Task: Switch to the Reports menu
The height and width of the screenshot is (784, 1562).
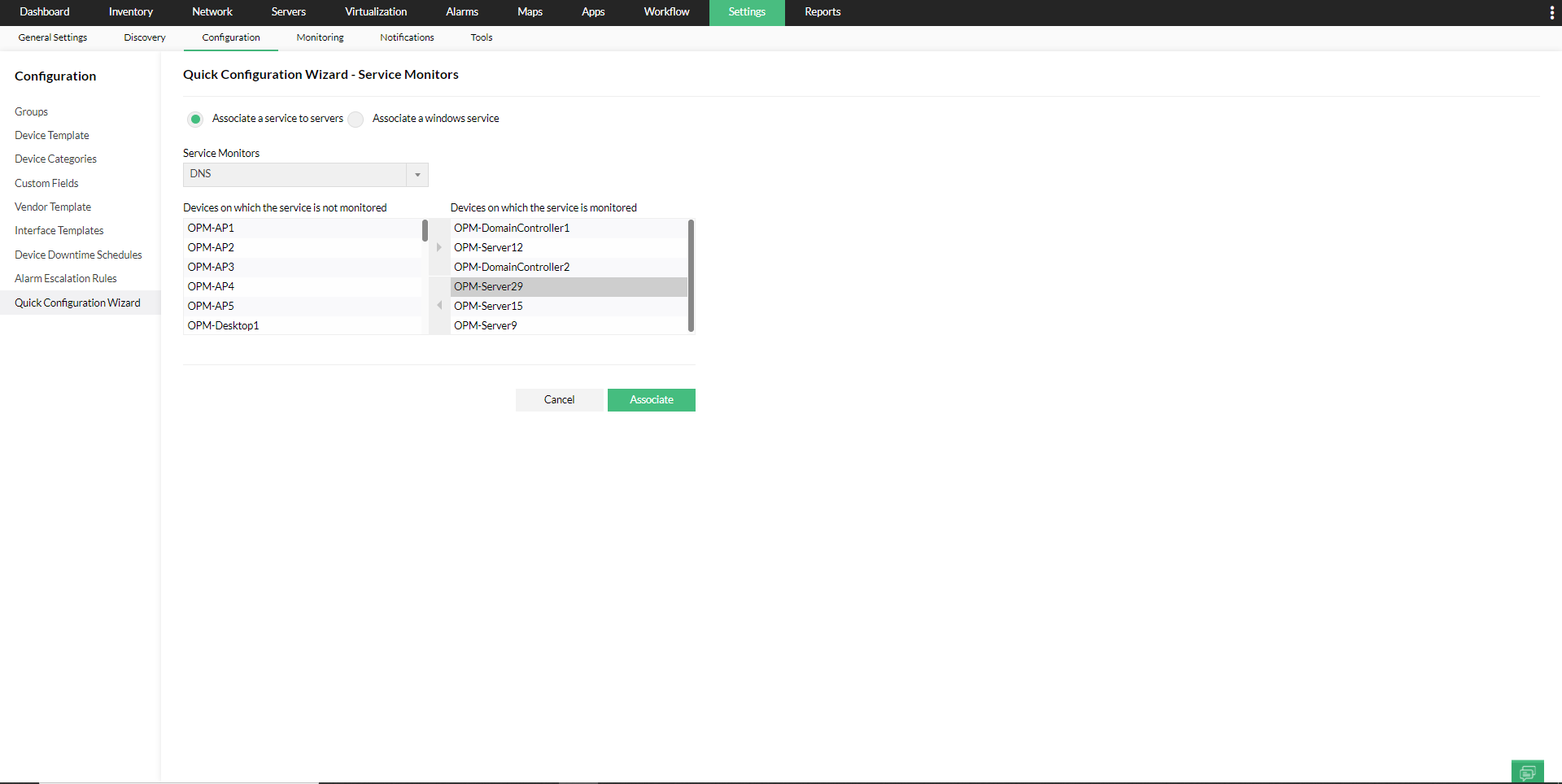Action: (822, 12)
